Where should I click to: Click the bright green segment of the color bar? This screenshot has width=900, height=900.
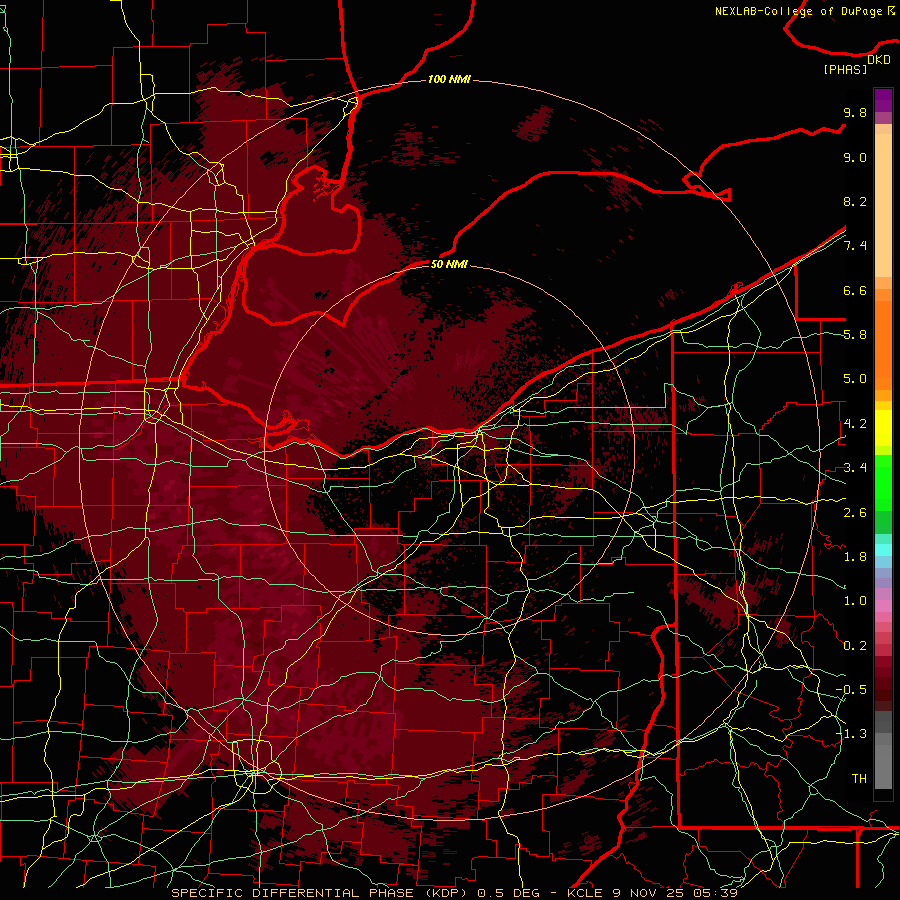pyautogui.click(x=883, y=481)
